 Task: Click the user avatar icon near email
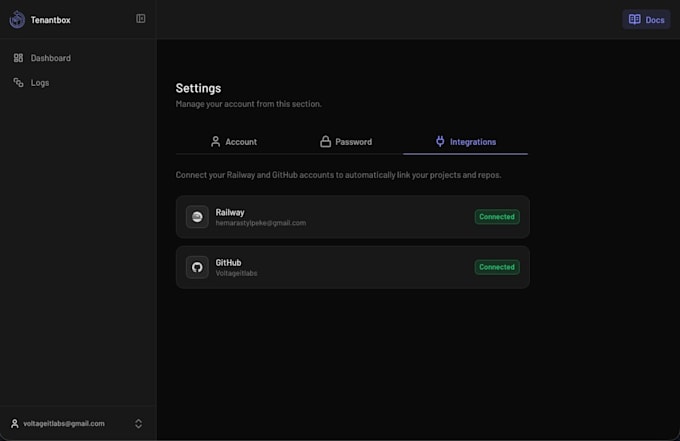(15, 423)
